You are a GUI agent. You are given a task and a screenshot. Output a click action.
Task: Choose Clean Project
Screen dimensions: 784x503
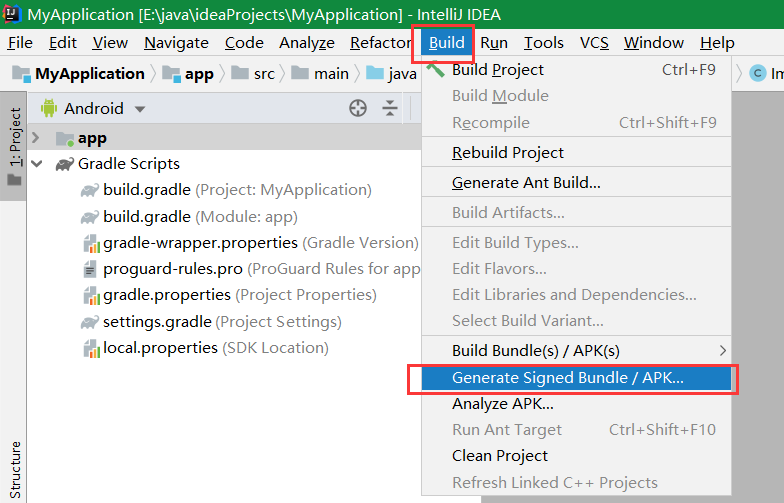pos(576,456)
